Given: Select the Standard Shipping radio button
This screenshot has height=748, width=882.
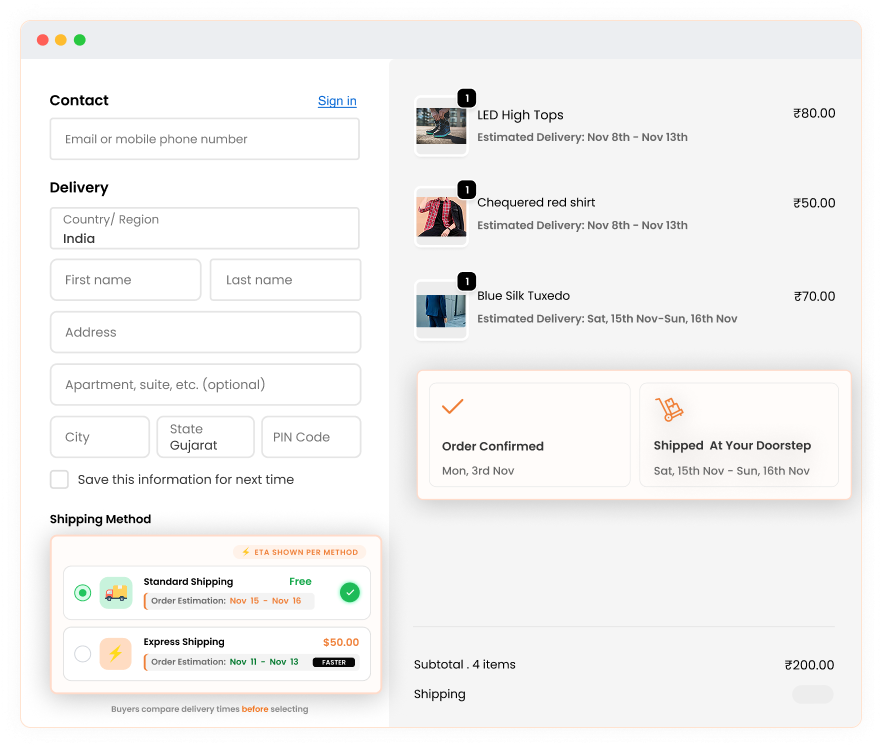Looking at the screenshot, I should (x=83, y=593).
